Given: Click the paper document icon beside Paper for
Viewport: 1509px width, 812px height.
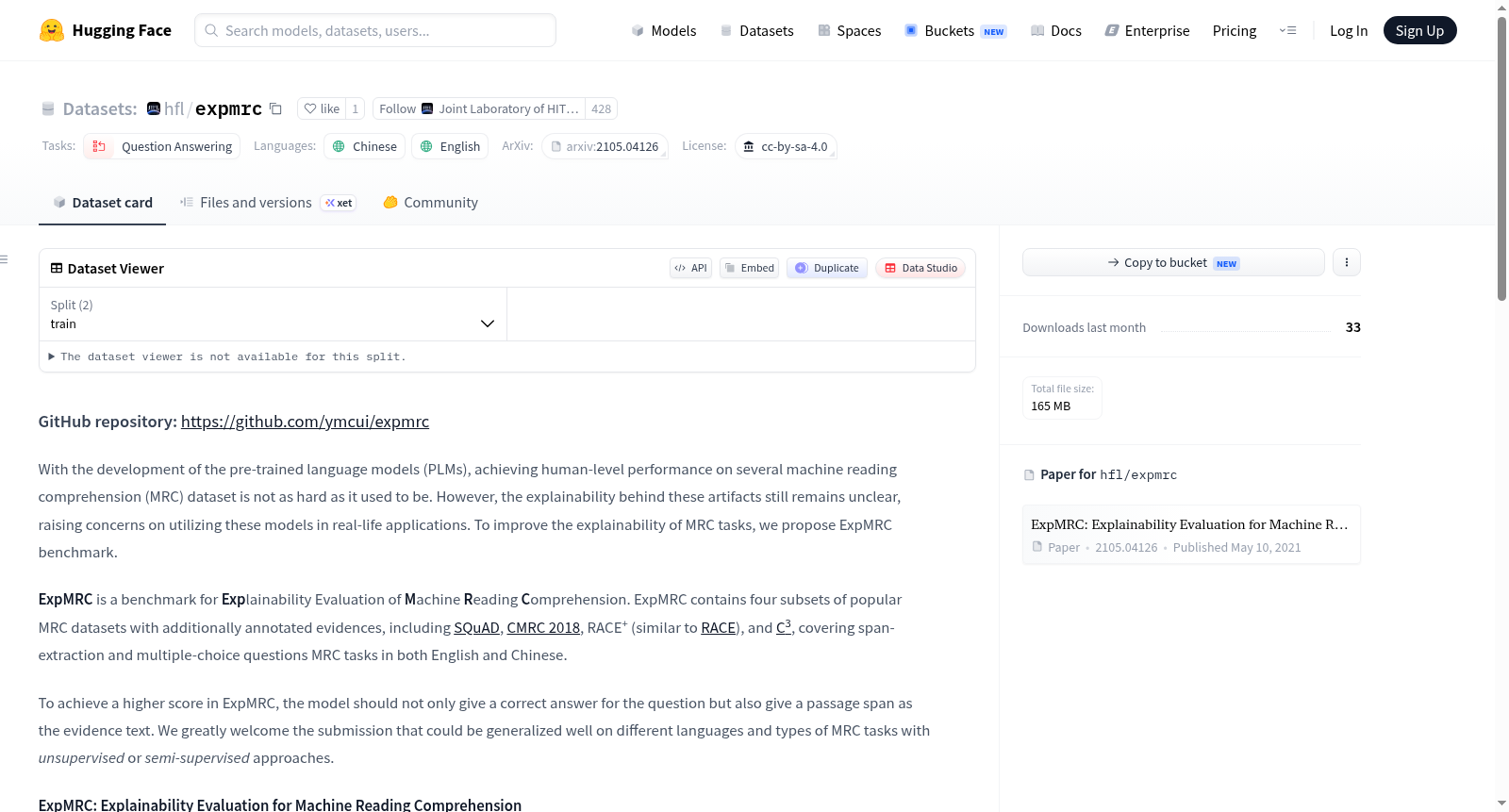Looking at the screenshot, I should coord(1029,474).
